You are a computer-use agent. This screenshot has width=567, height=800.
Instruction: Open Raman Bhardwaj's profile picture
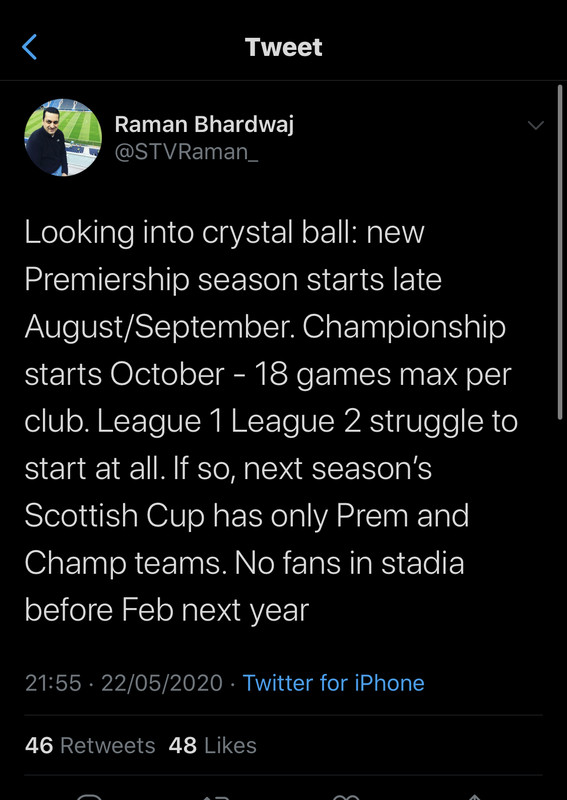pyautogui.click(x=63, y=137)
